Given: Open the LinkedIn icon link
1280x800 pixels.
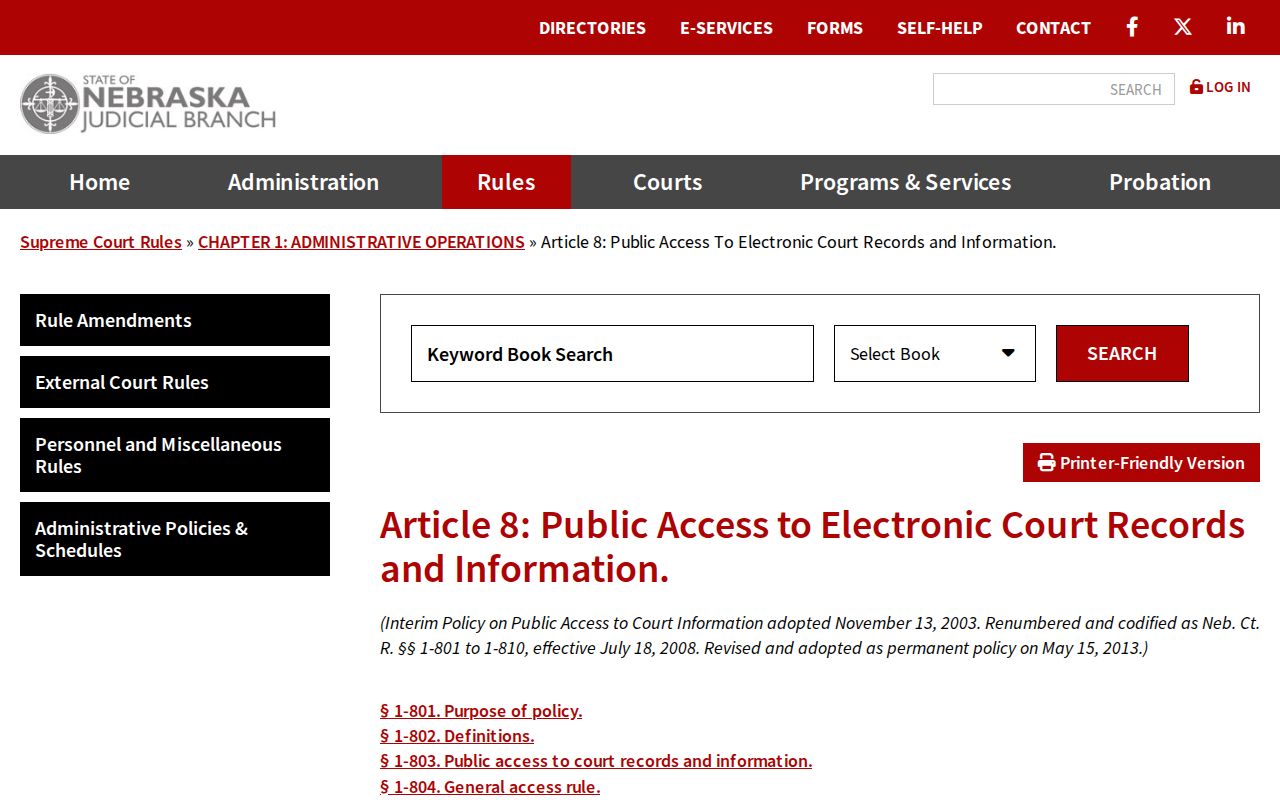Looking at the screenshot, I should 1236,26.
